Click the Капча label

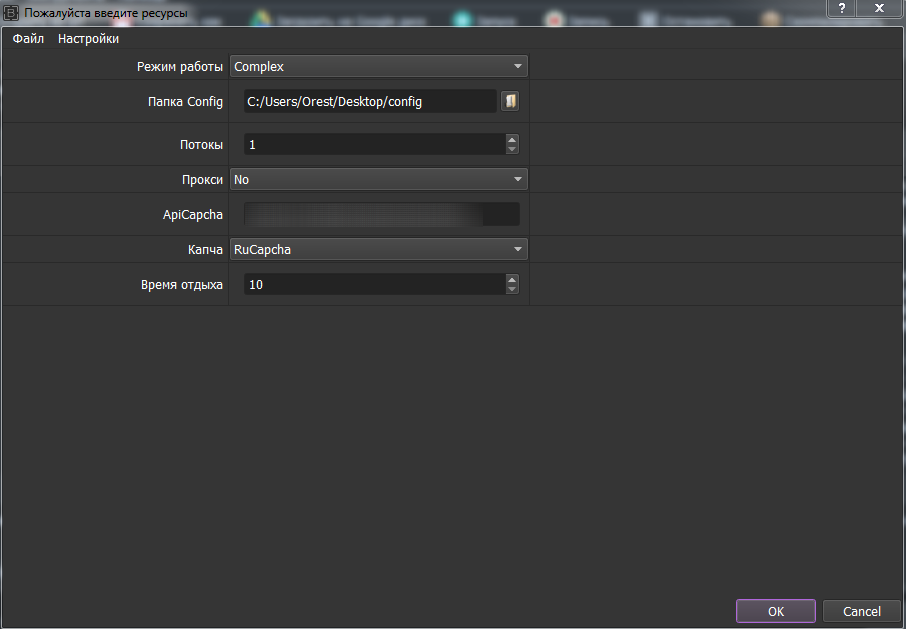tap(205, 250)
